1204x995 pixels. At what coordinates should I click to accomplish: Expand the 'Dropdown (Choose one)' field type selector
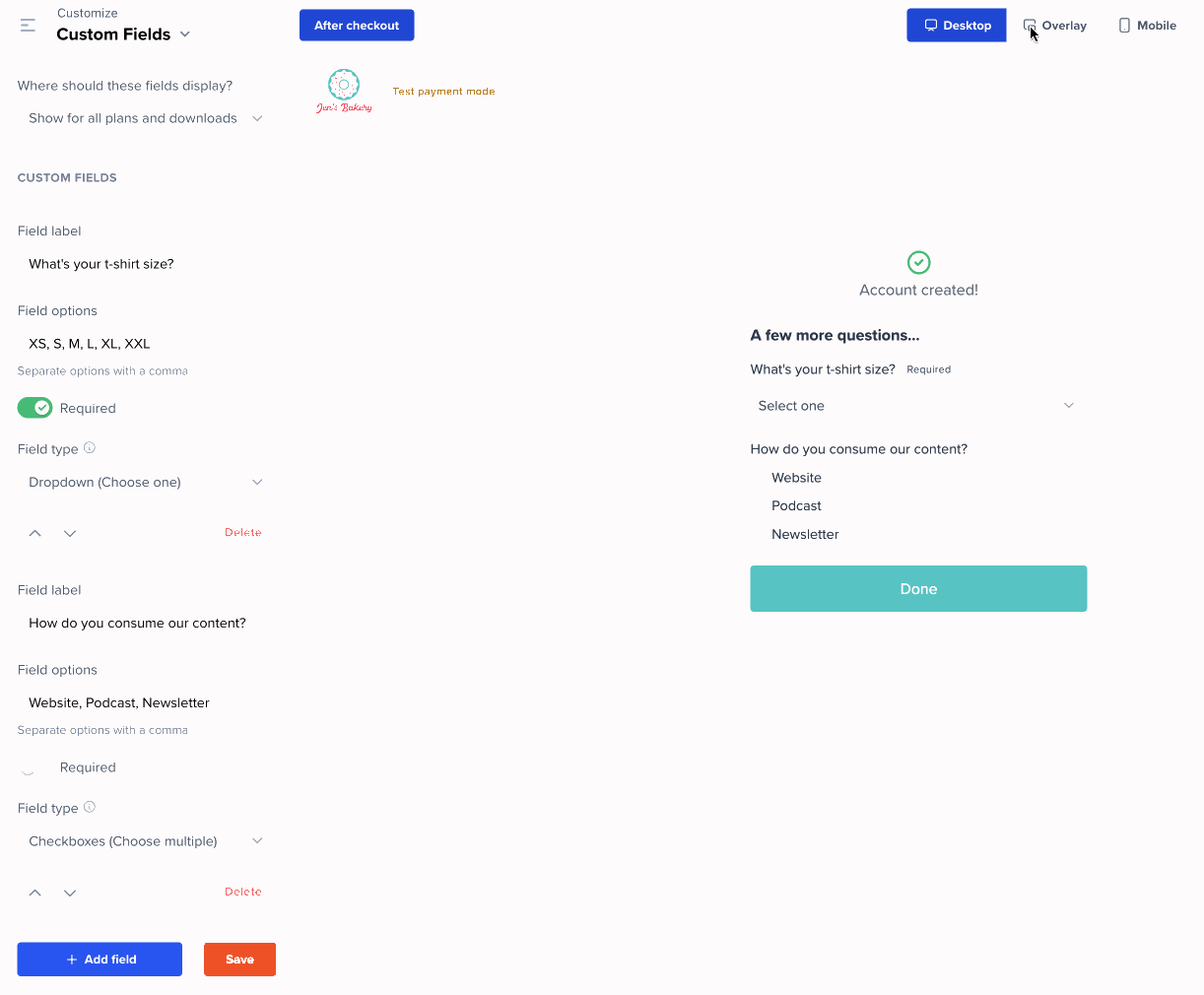tap(145, 483)
